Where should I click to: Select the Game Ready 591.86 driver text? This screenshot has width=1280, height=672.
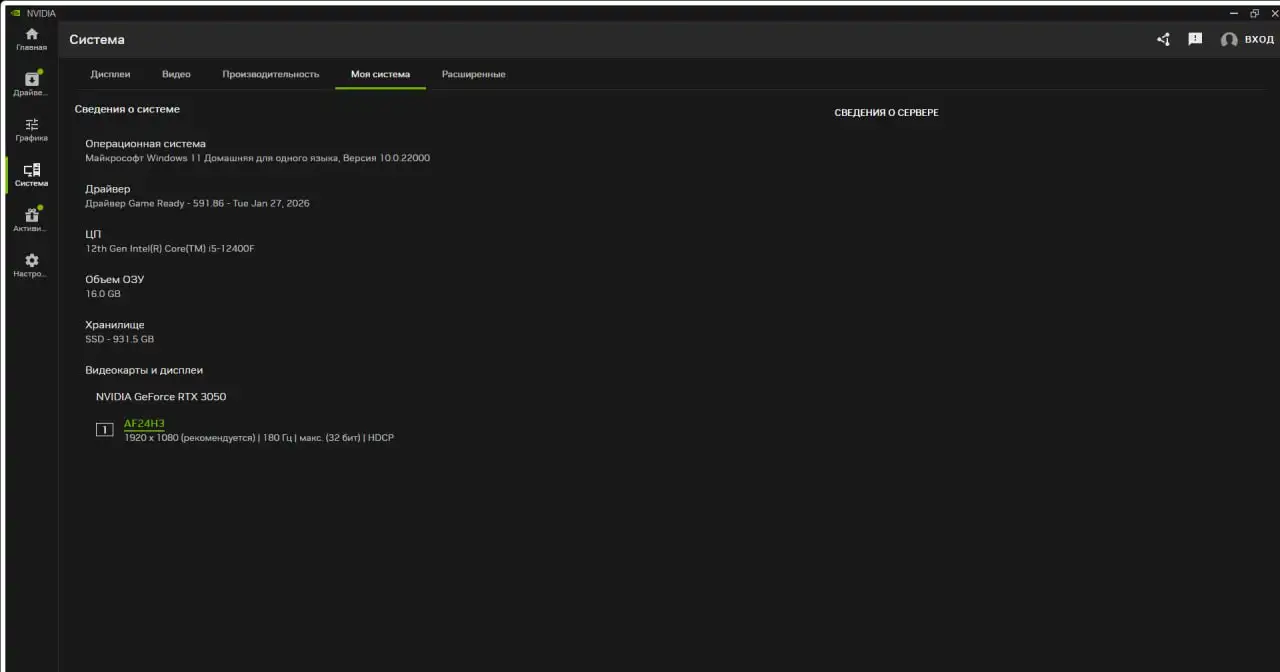coord(197,203)
